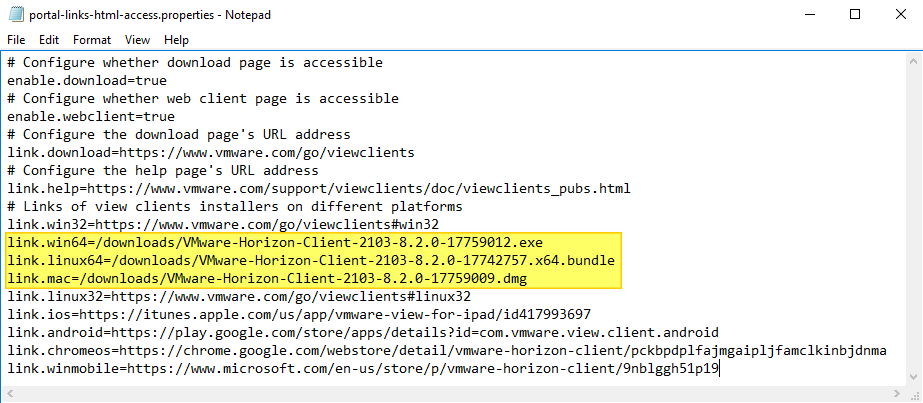This screenshot has height=403, width=923.
Task: Click the link.chromeos webstore line
Action: click(447, 351)
